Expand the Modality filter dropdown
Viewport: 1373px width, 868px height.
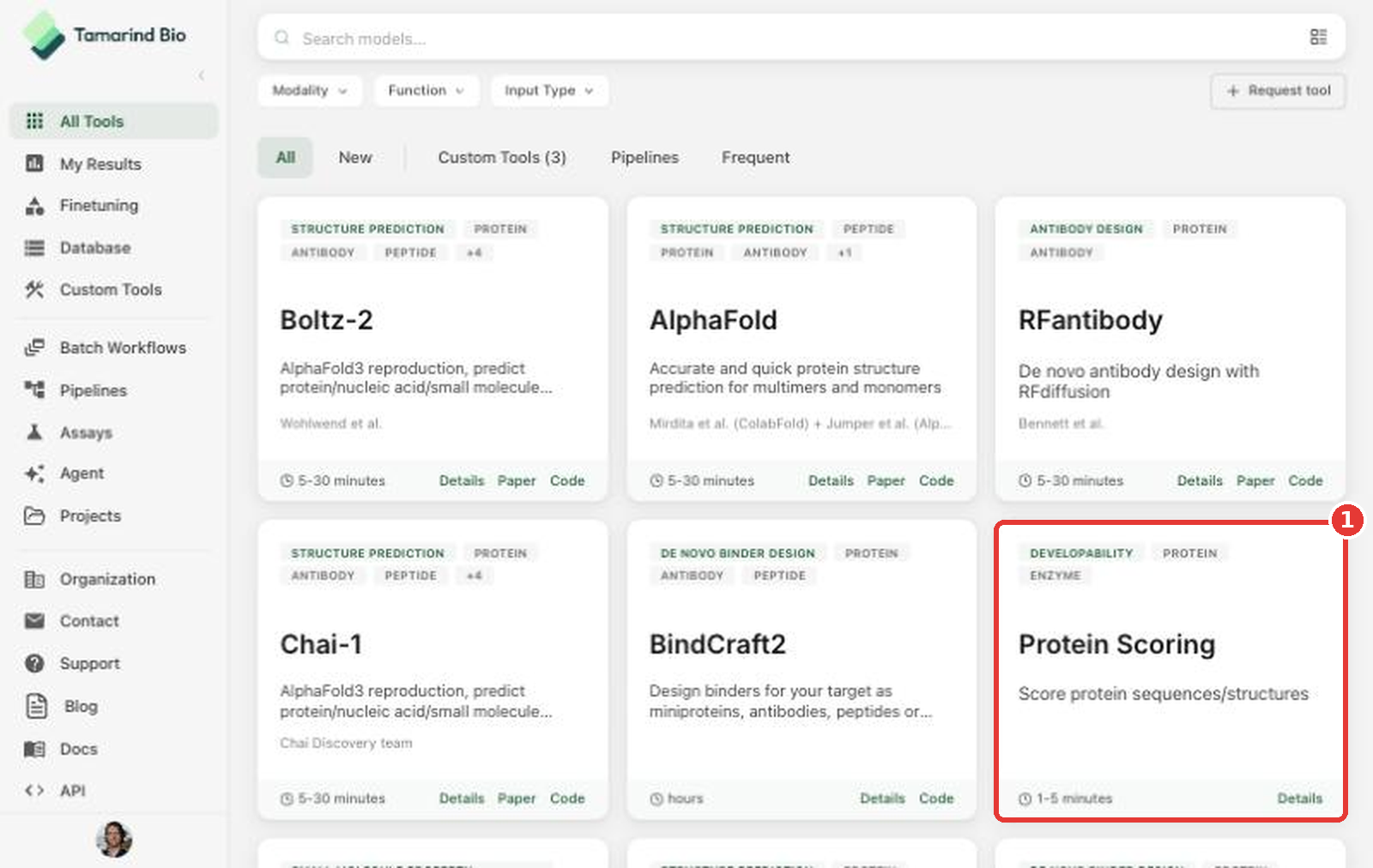310,90
